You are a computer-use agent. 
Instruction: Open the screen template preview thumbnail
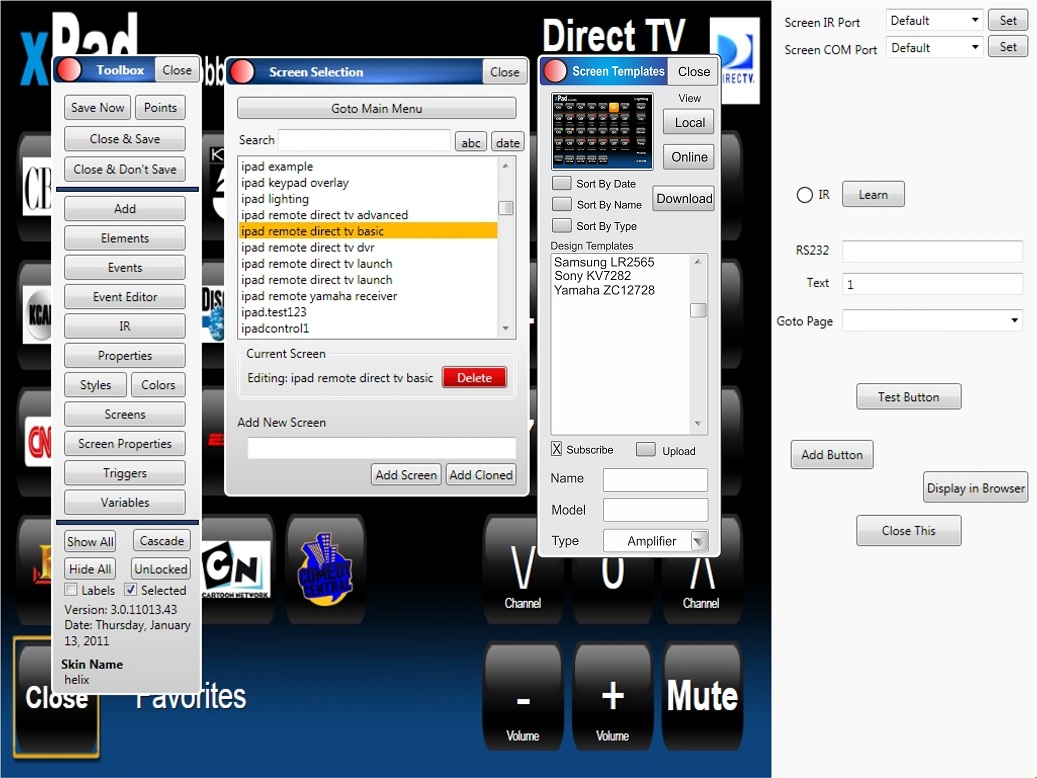pyautogui.click(x=602, y=130)
